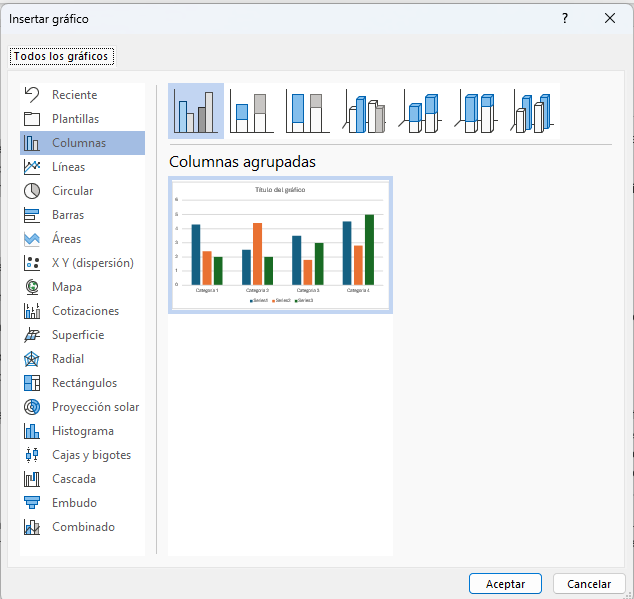Image resolution: width=634 pixels, height=599 pixels.
Task: Pick the 100% stacked column subtype icon
Action: pyautogui.click(x=308, y=111)
